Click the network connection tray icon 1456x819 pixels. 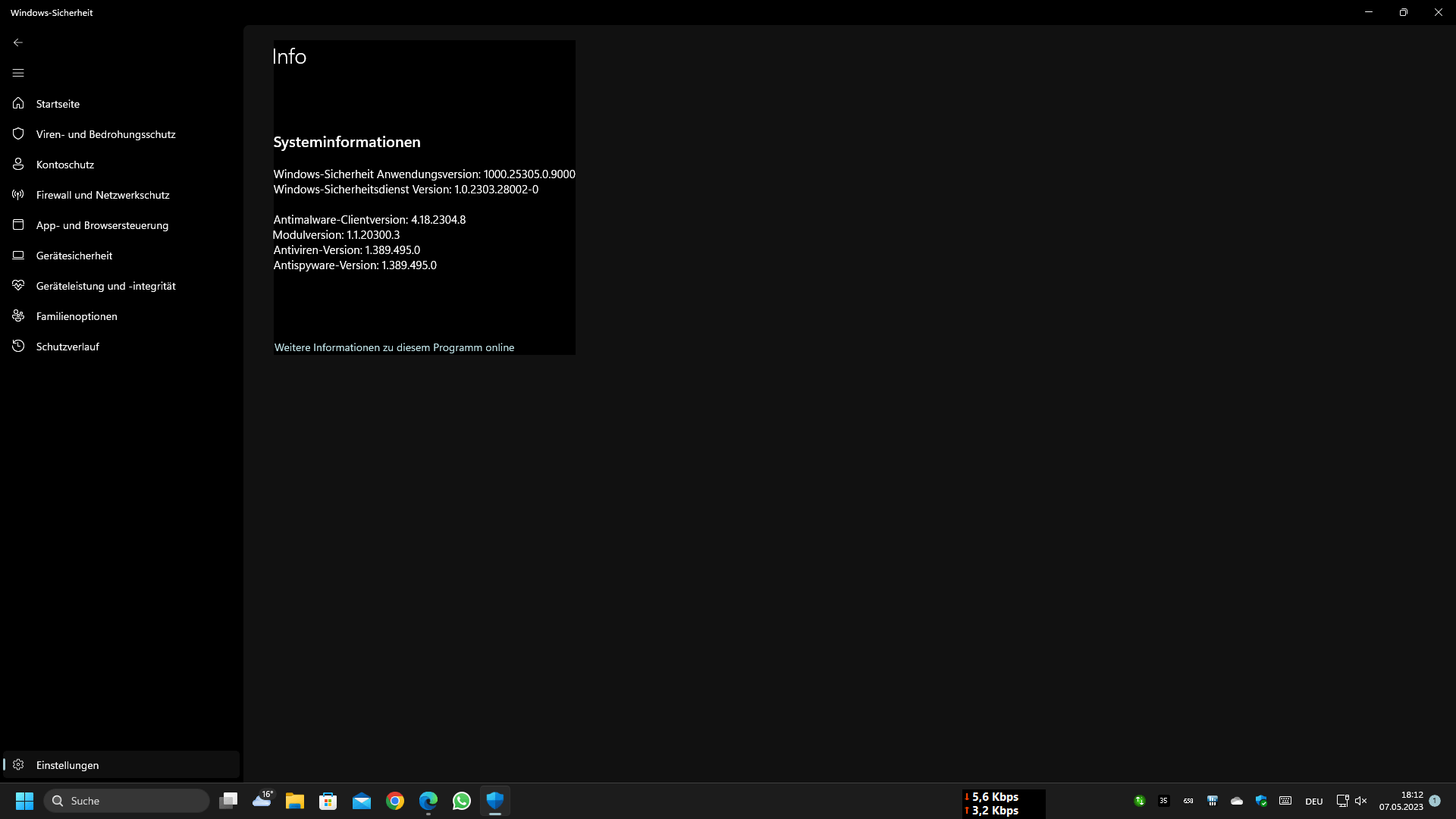point(1342,801)
